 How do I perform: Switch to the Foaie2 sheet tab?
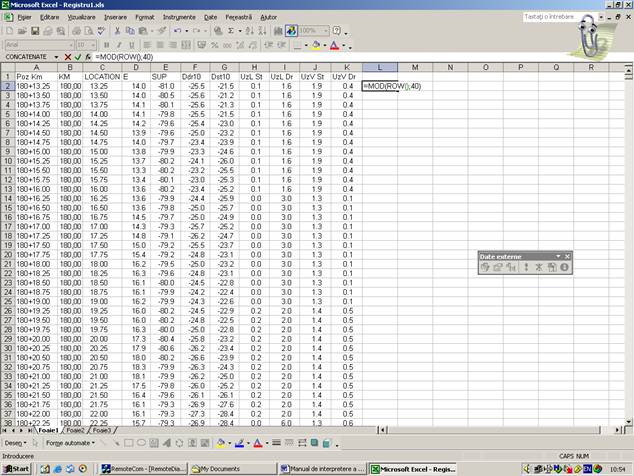(x=71, y=430)
